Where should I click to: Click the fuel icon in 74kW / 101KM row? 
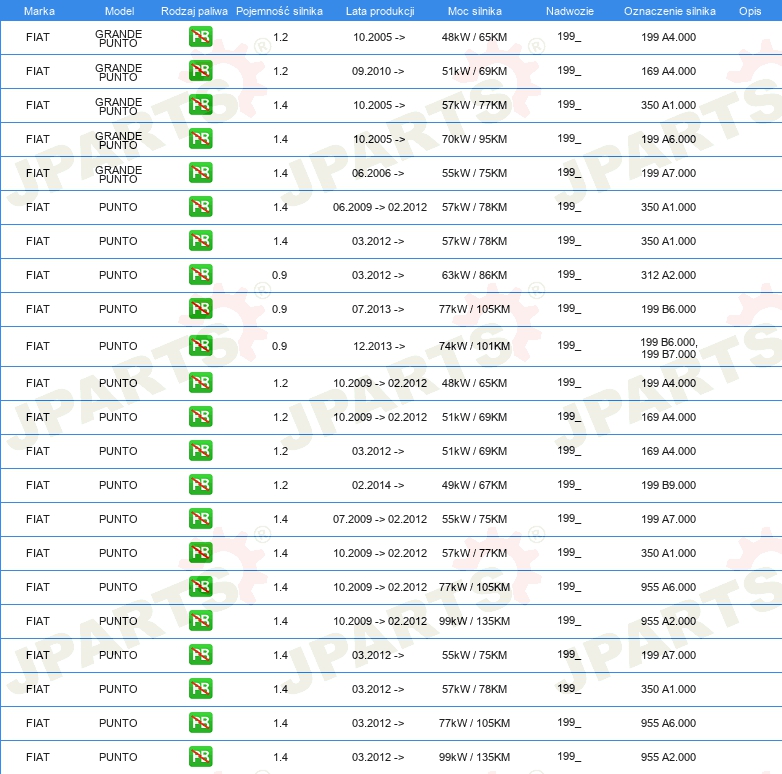click(x=200, y=346)
